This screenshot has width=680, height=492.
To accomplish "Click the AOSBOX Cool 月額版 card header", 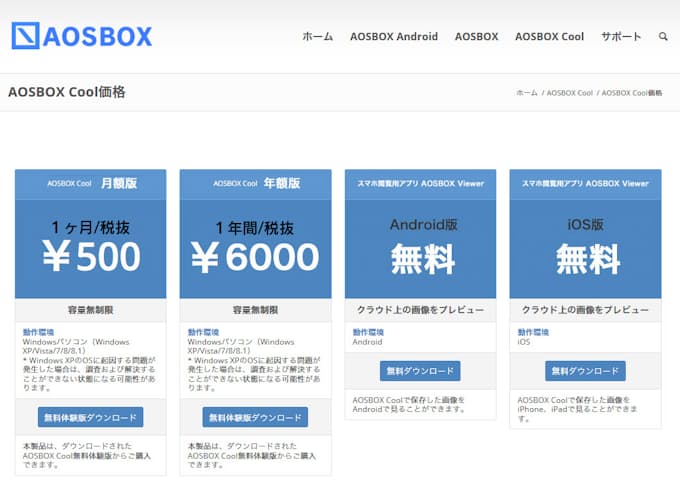I will pyautogui.click(x=90, y=183).
